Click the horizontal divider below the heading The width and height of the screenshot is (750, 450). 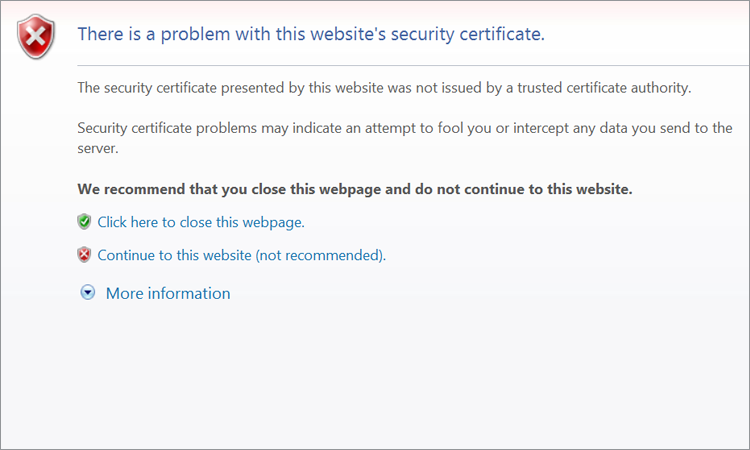click(x=413, y=66)
